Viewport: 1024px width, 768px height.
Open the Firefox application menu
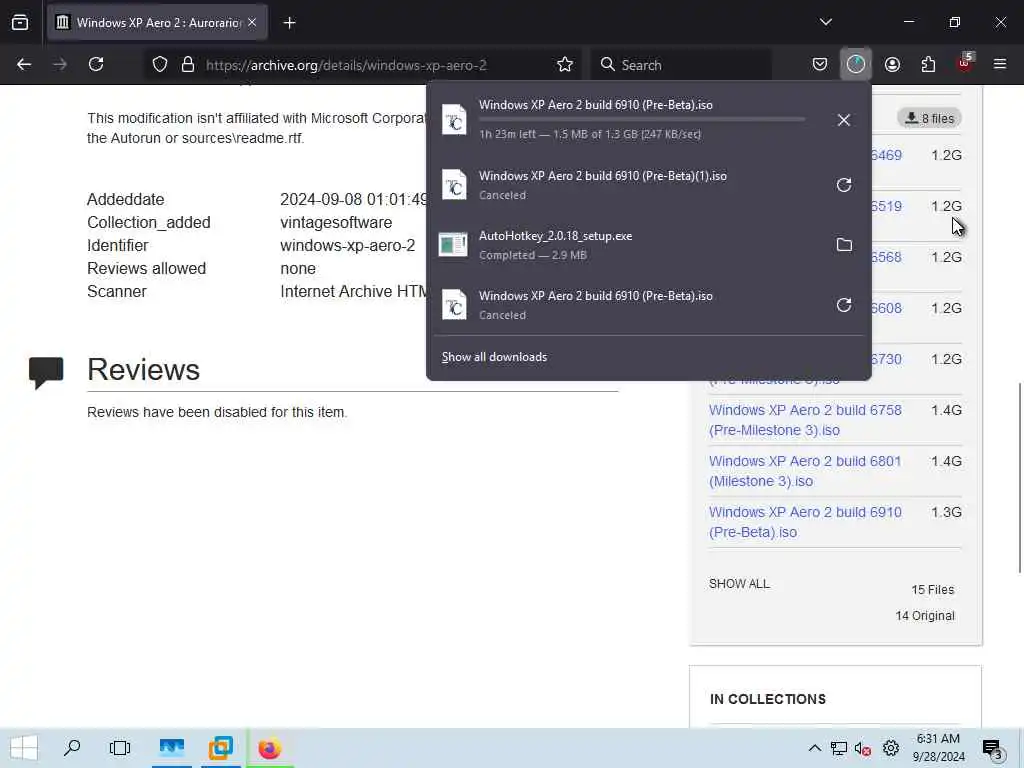coord(1000,64)
